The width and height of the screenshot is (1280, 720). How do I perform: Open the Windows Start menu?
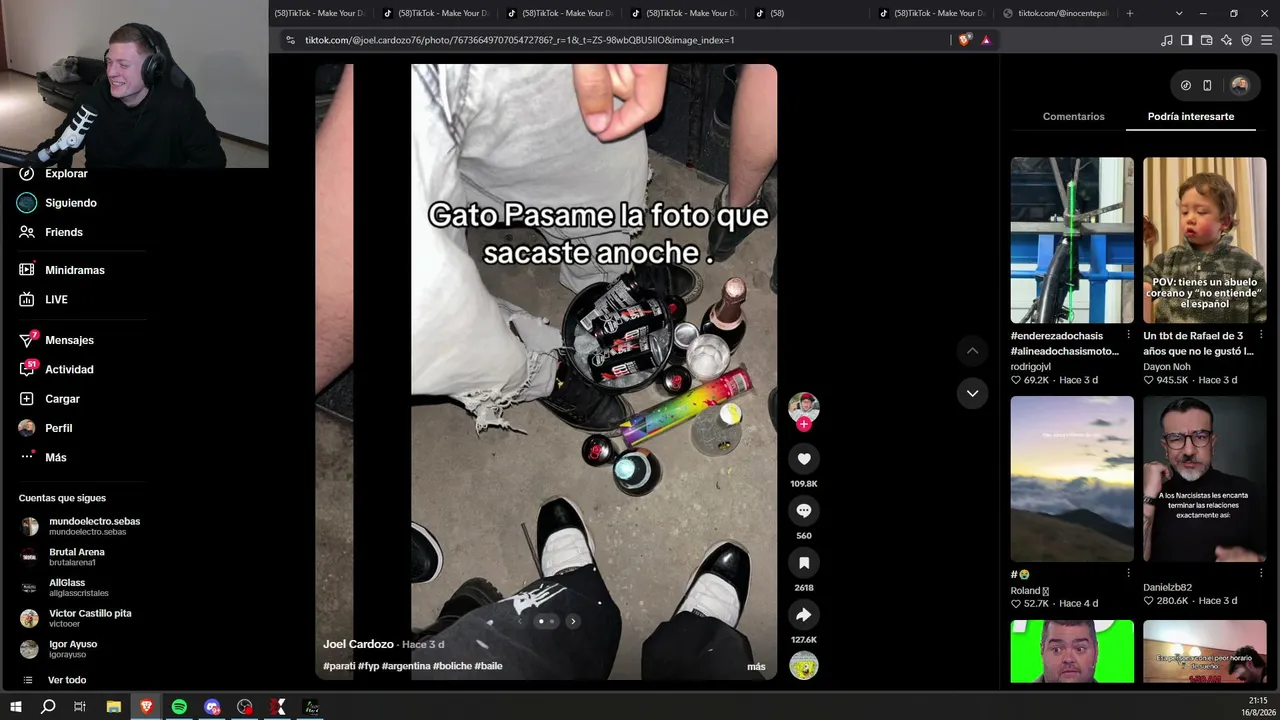tap(15, 707)
